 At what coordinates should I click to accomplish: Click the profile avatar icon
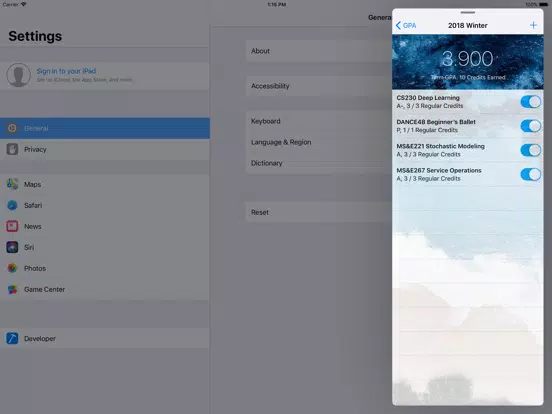point(18,75)
